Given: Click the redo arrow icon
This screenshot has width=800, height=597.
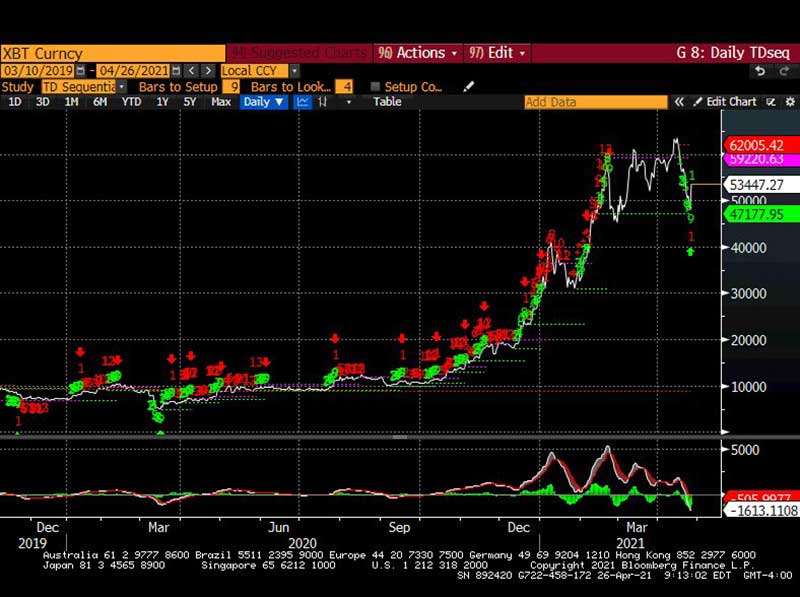Looking at the screenshot, I should pos(784,71).
